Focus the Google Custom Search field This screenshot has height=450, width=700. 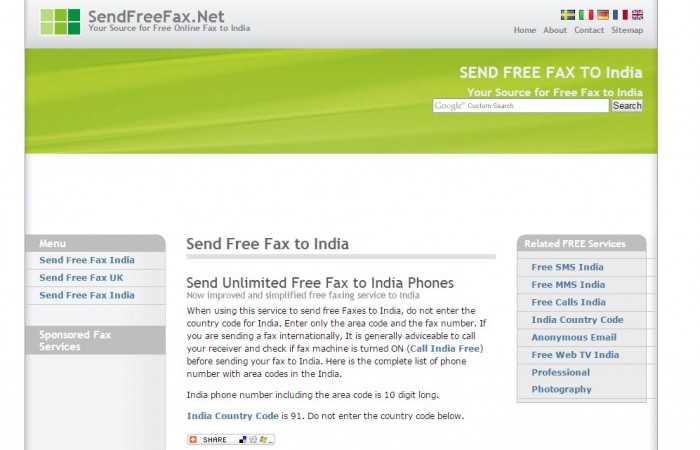(520, 106)
